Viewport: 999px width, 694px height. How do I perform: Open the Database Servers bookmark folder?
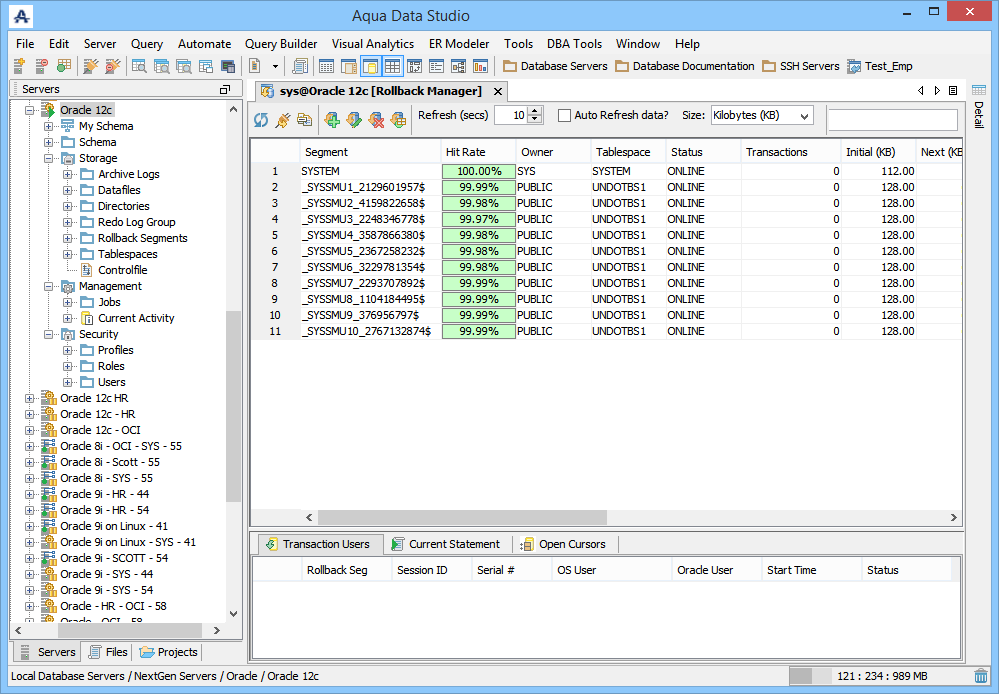click(x=555, y=66)
